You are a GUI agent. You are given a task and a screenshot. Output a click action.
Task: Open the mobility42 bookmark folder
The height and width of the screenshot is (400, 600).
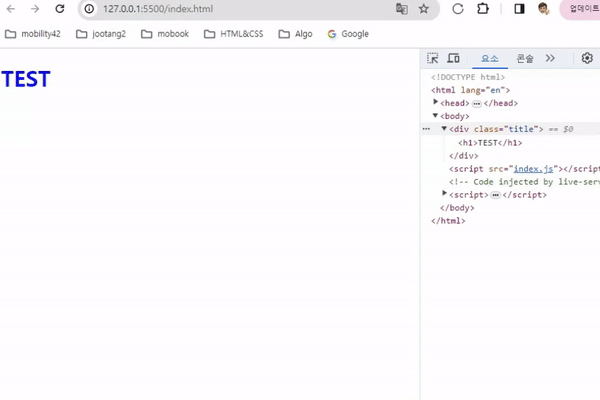pos(33,34)
